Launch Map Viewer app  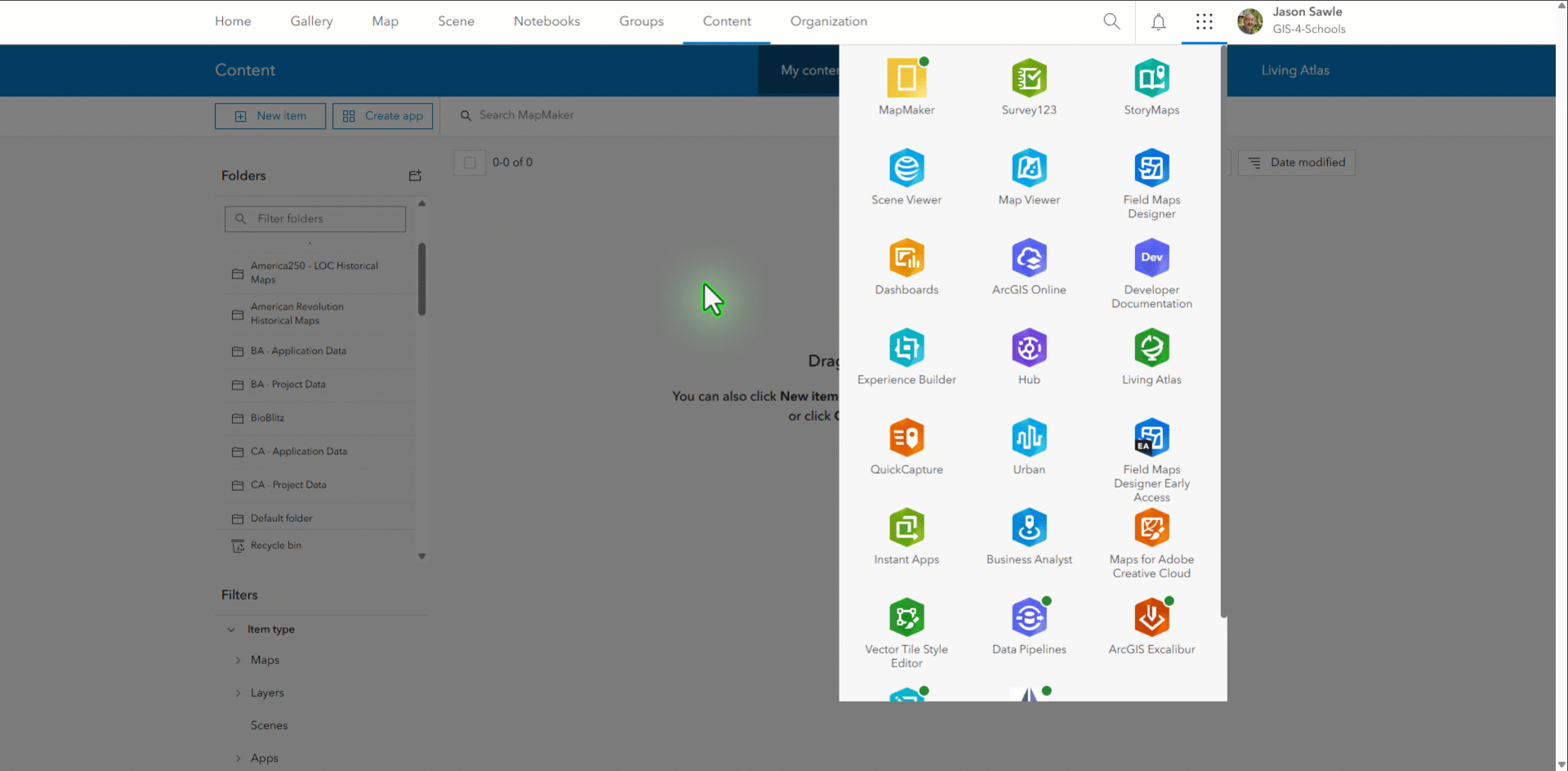1029,177
